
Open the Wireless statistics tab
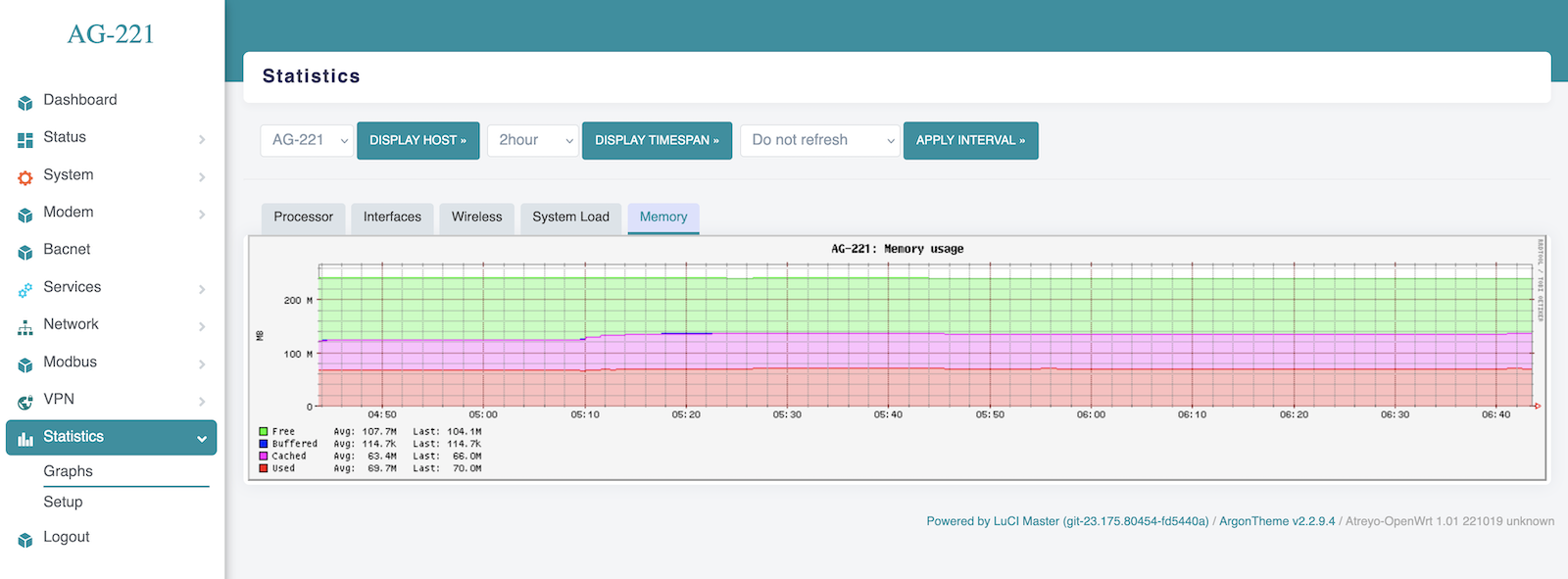click(x=476, y=217)
